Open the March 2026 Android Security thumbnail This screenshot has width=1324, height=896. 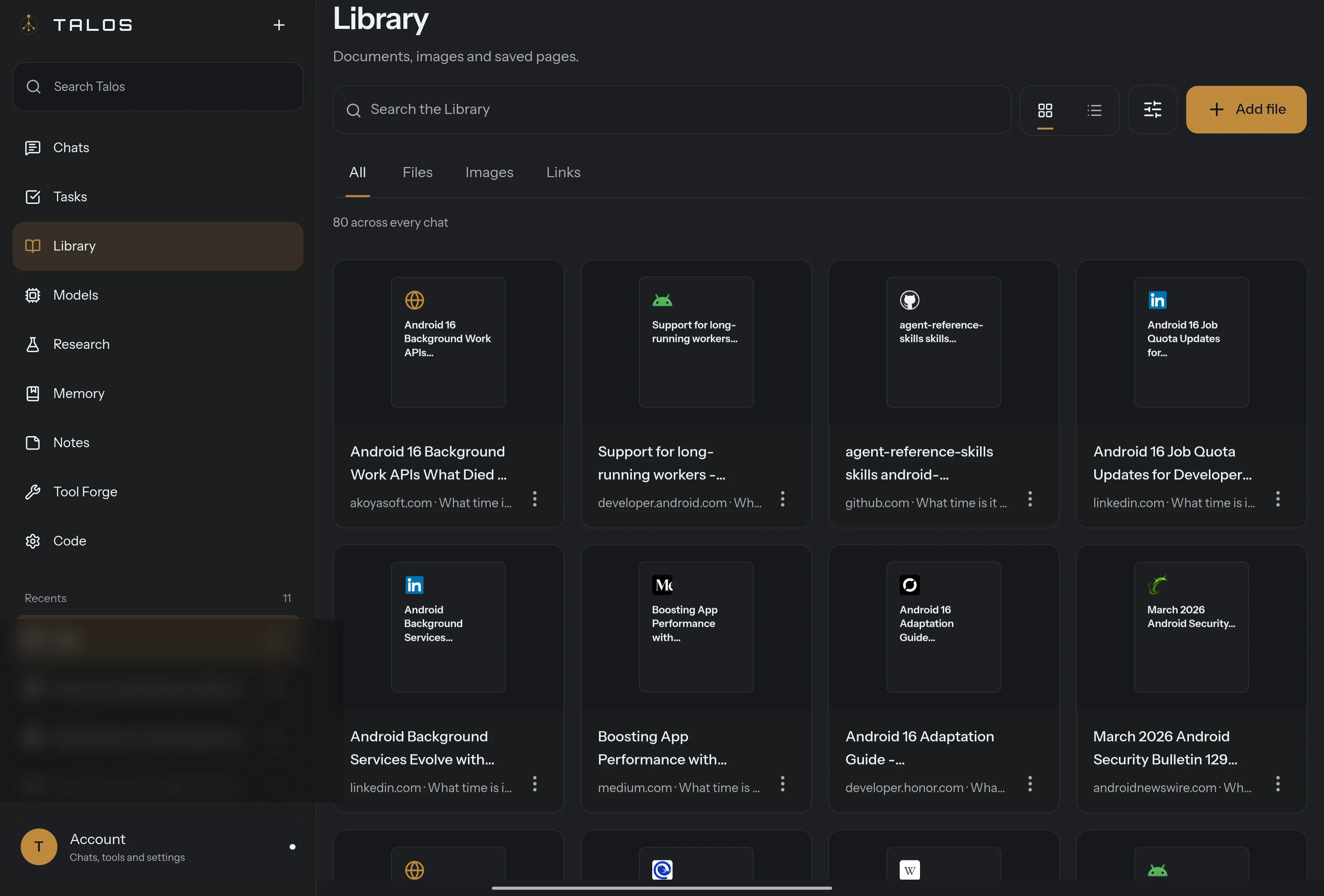coord(1191,627)
